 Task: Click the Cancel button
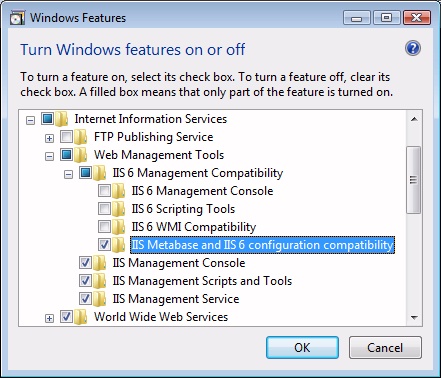tap(385, 347)
